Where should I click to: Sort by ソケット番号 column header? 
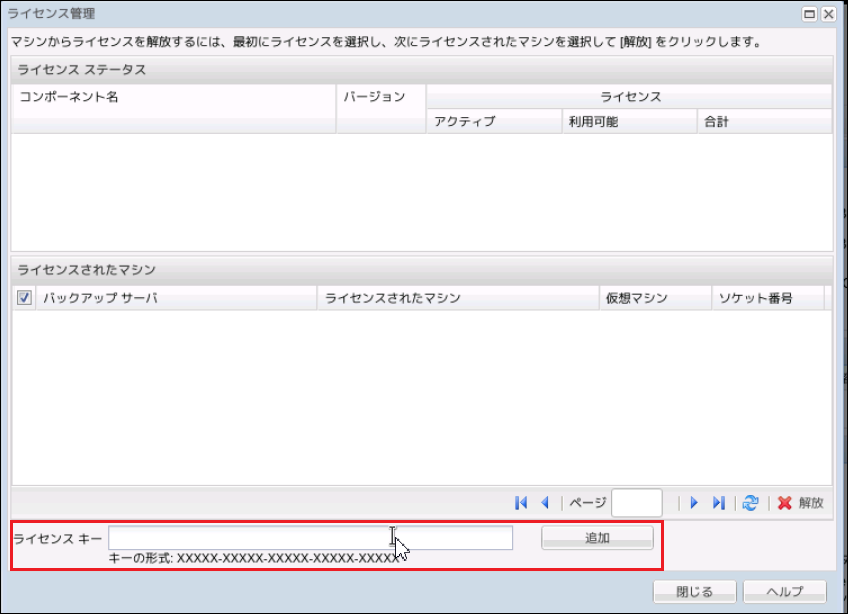click(x=766, y=298)
